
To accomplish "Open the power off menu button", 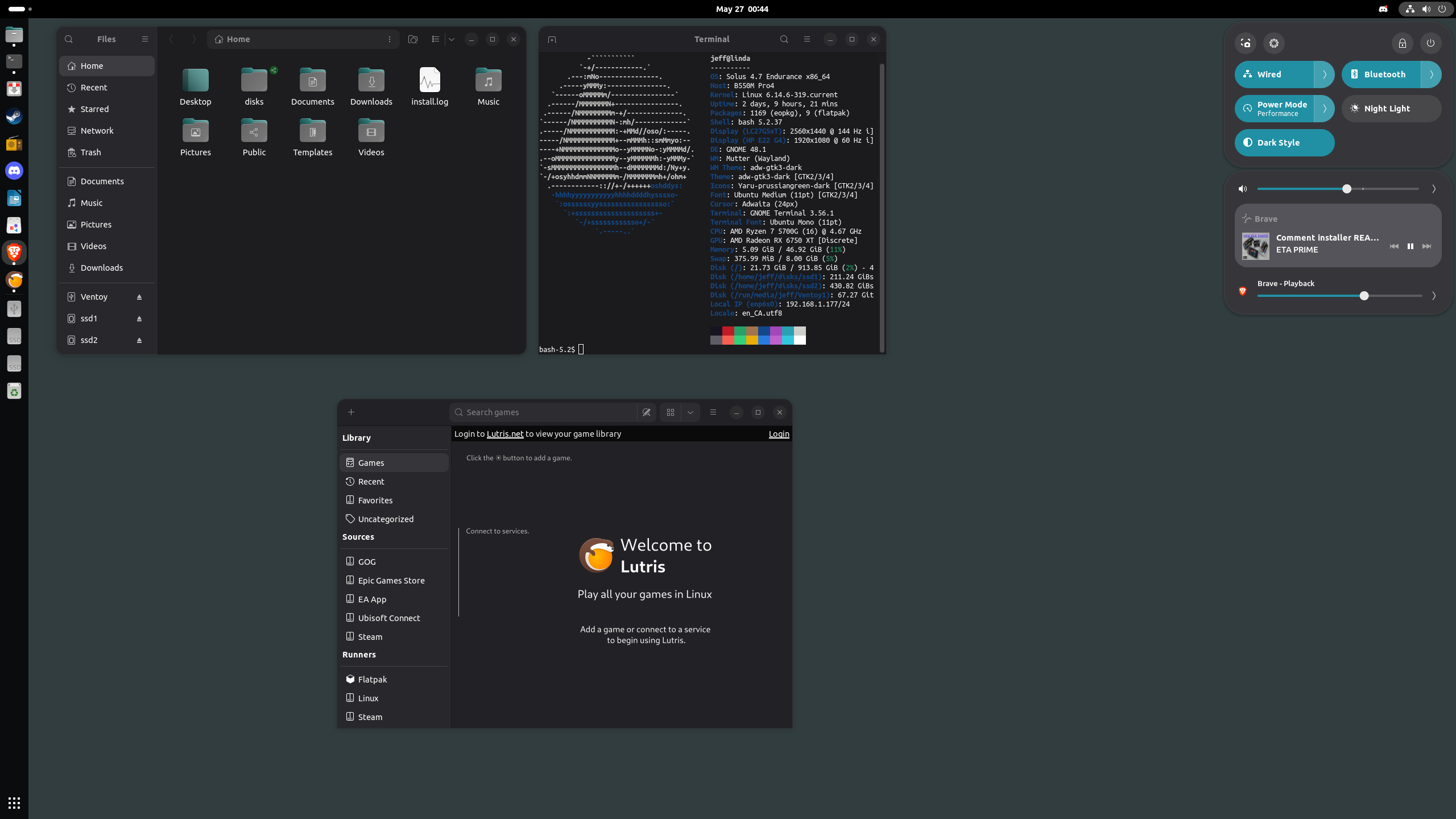I will (x=1431, y=43).
